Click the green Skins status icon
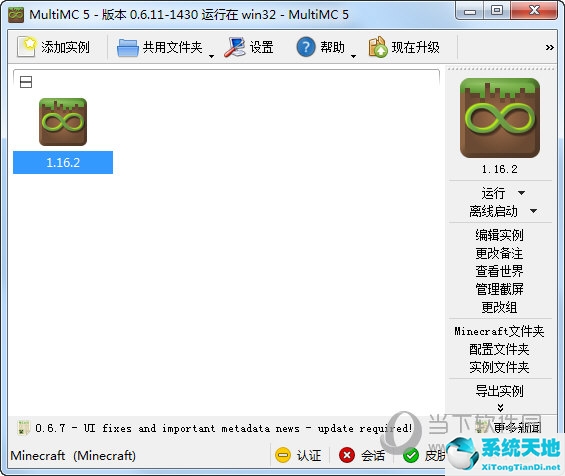This screenshot has width=565, height=476. click(411, 455)
